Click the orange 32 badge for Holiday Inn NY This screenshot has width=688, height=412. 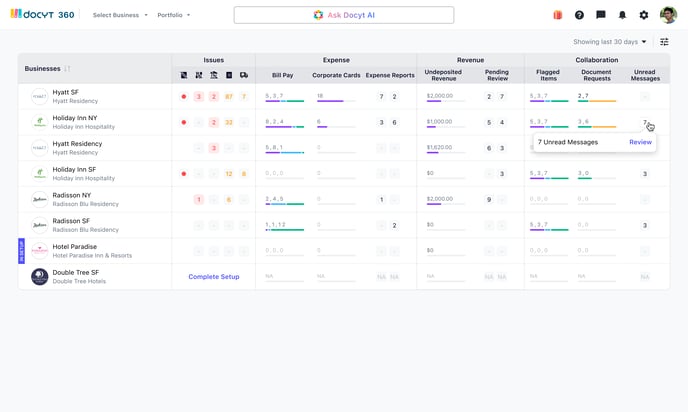click(x=229, y=122)
